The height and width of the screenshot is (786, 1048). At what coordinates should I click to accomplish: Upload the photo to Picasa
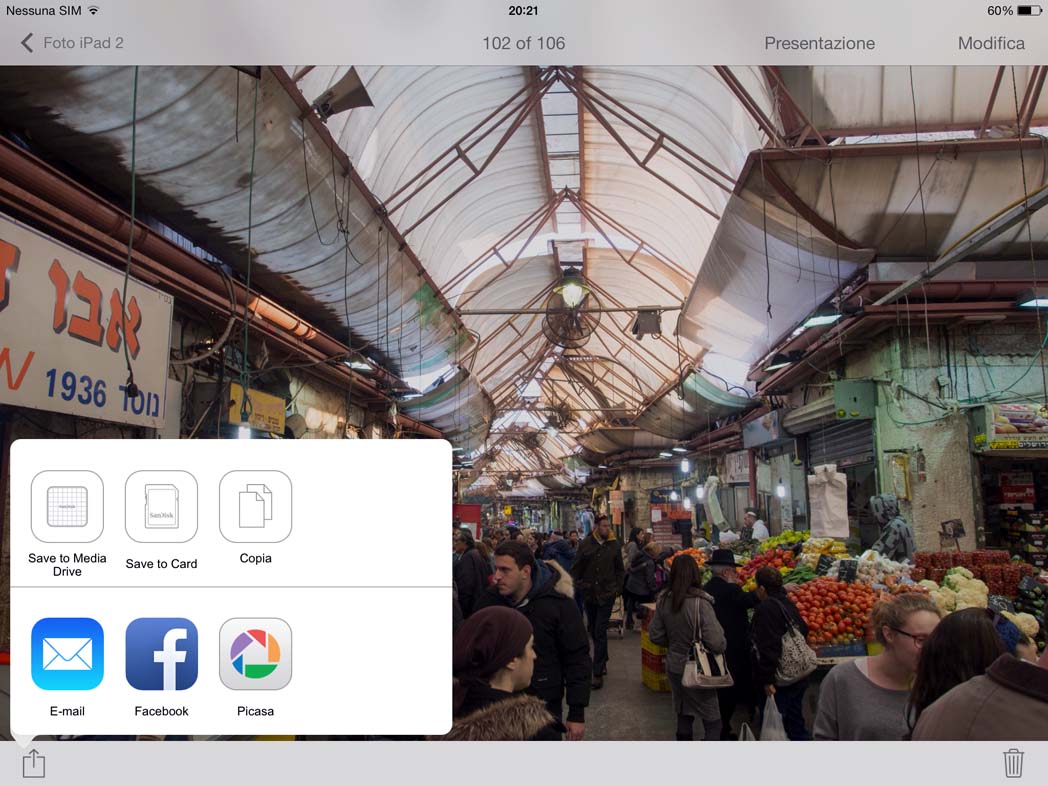tap(255, 654)
